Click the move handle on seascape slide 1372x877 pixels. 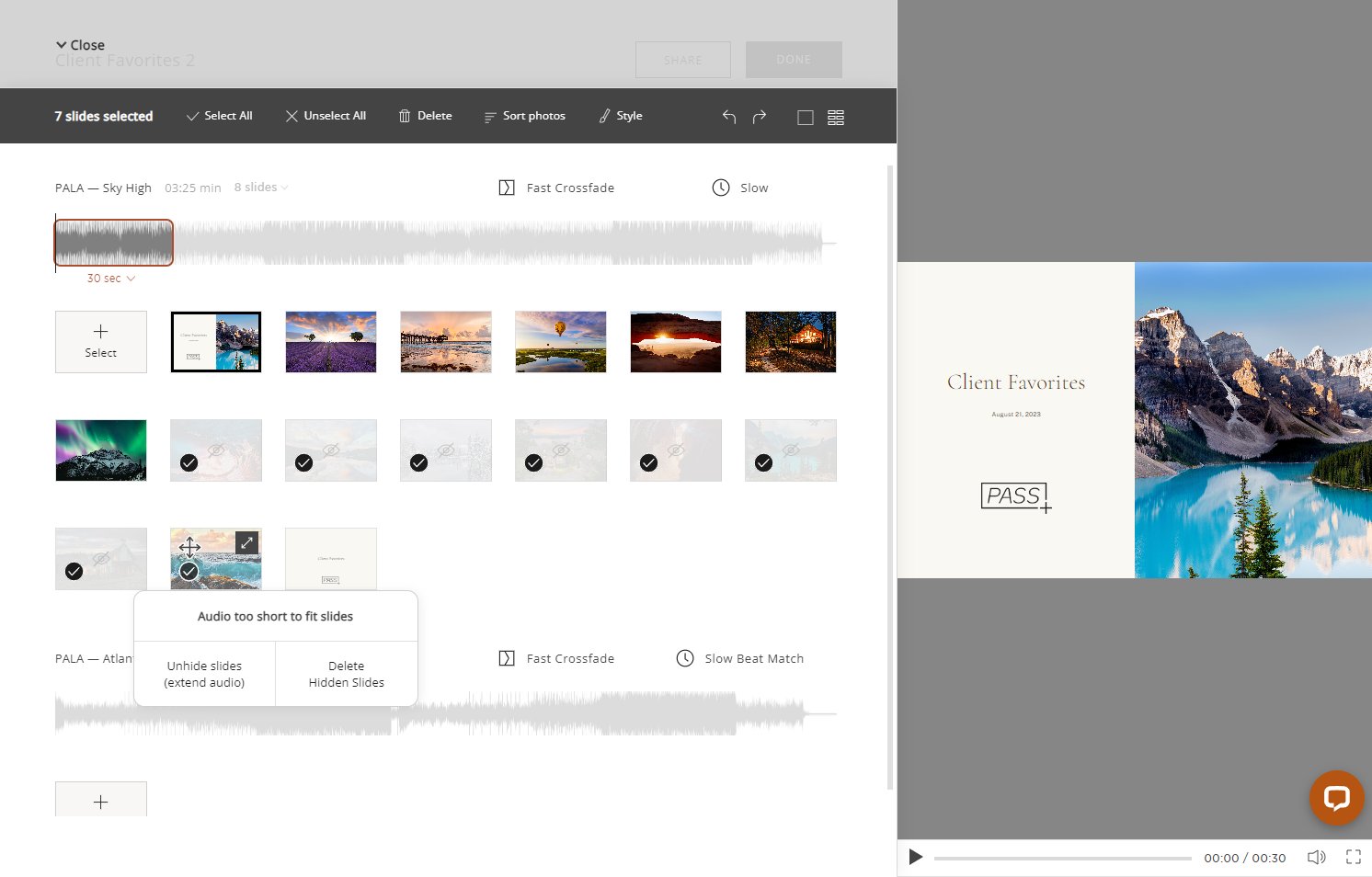189,547
